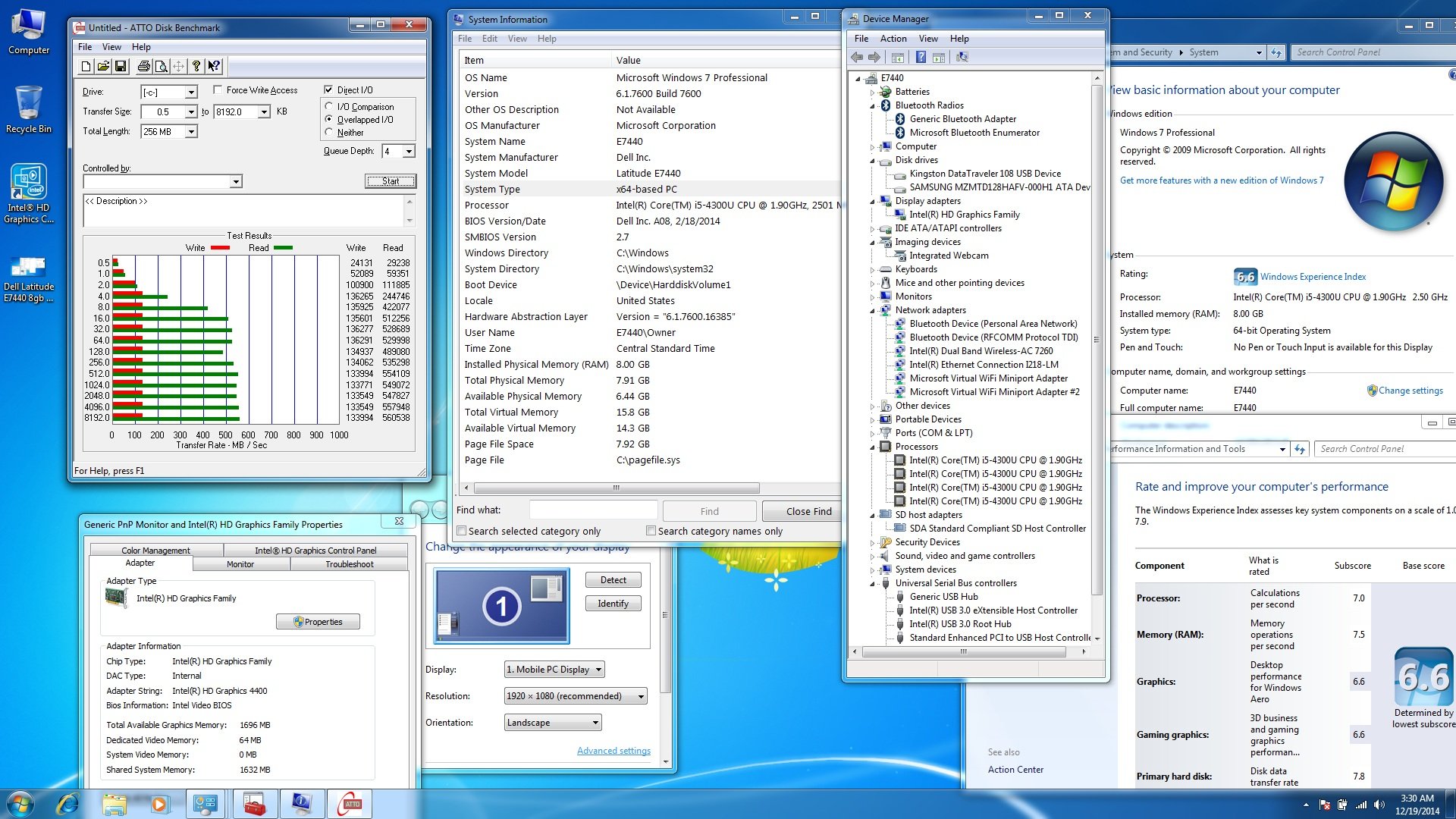Viewport: 1456px width, 819px height.
Task: Click the Find what input field
Action: 593,510
